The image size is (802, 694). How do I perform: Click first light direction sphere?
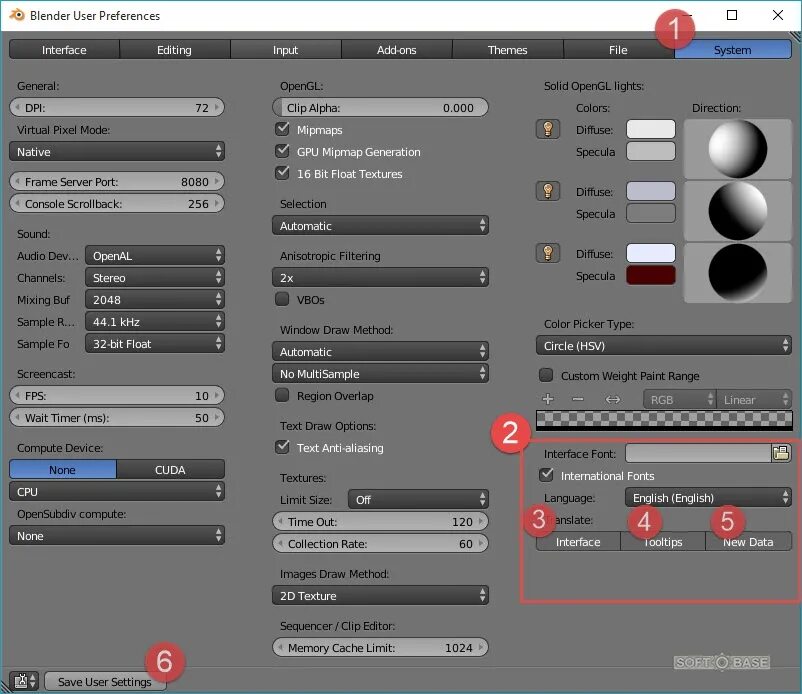pos(738,149)
